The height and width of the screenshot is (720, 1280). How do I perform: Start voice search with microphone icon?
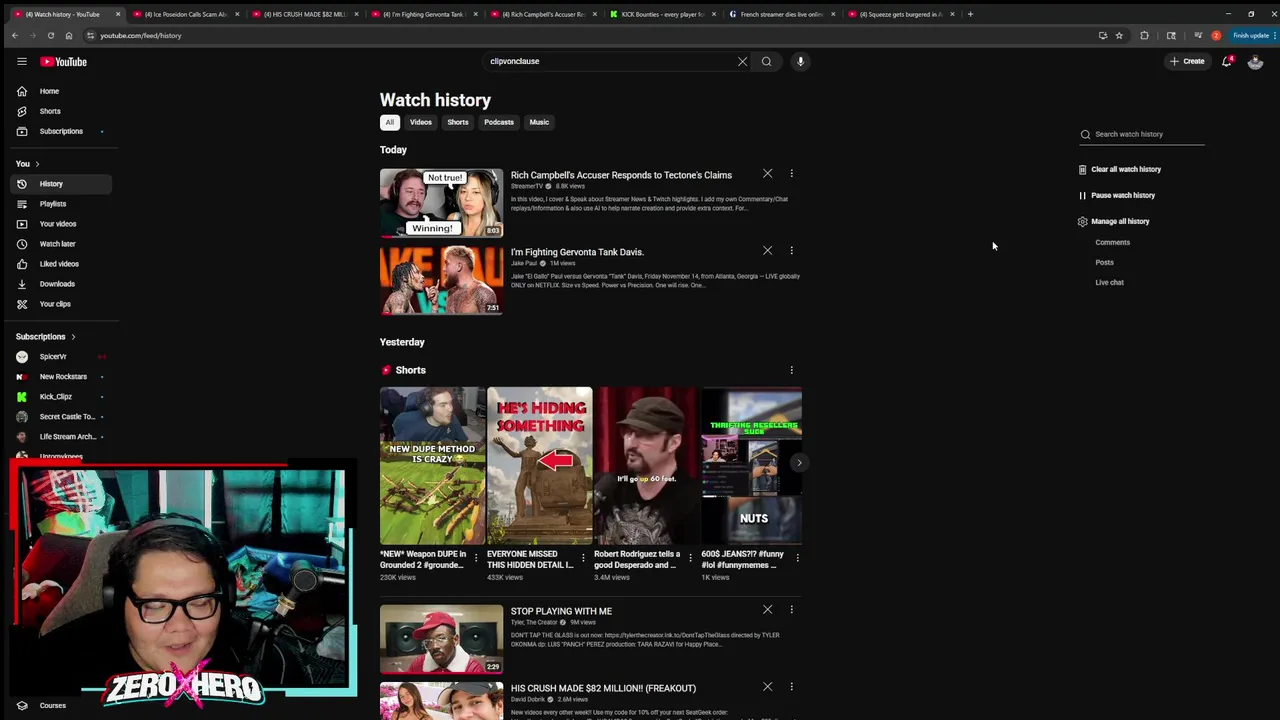click(800, 61)
